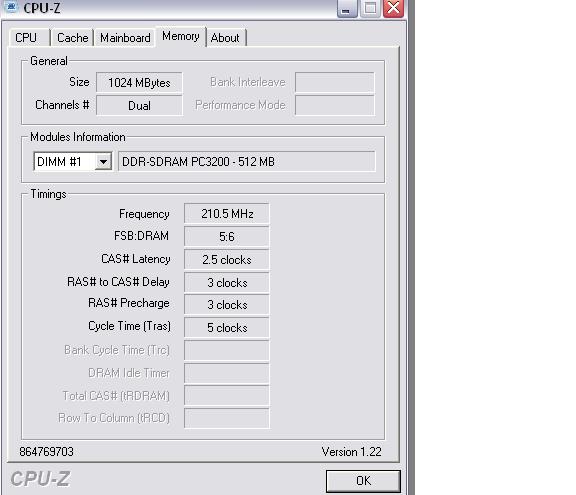Click the Dual channels field
This screenshot has width=576, height=495.
pyautogui.click(x=139, y=105)
